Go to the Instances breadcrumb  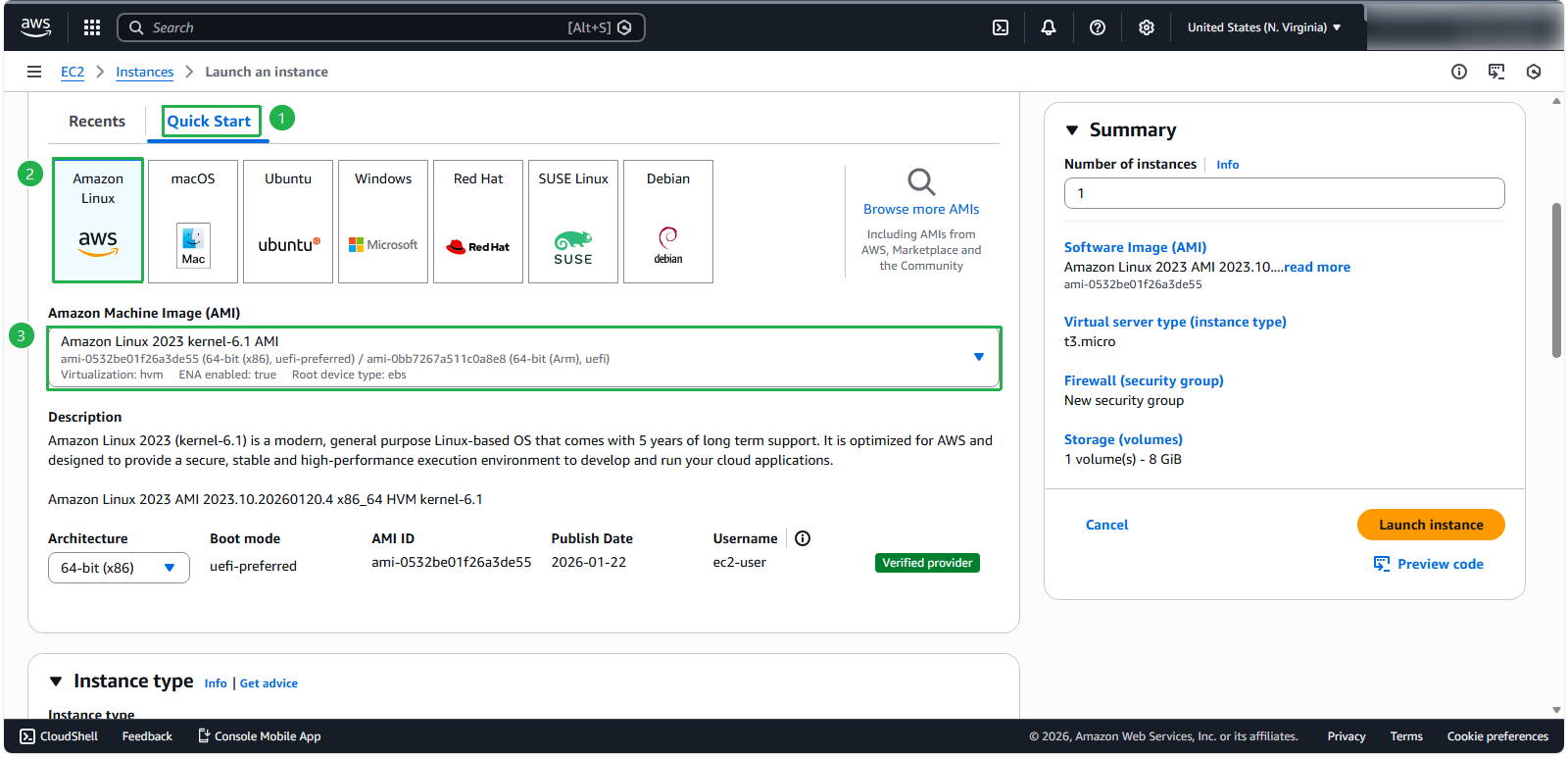pos(145,72)
